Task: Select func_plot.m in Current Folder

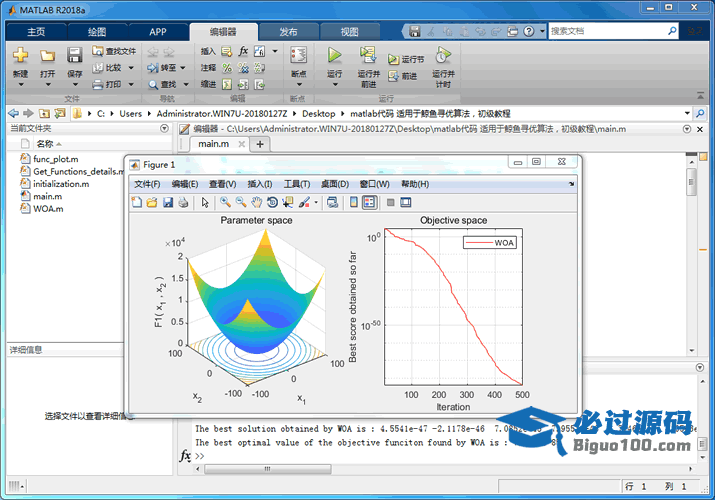Action: (55, 159)
